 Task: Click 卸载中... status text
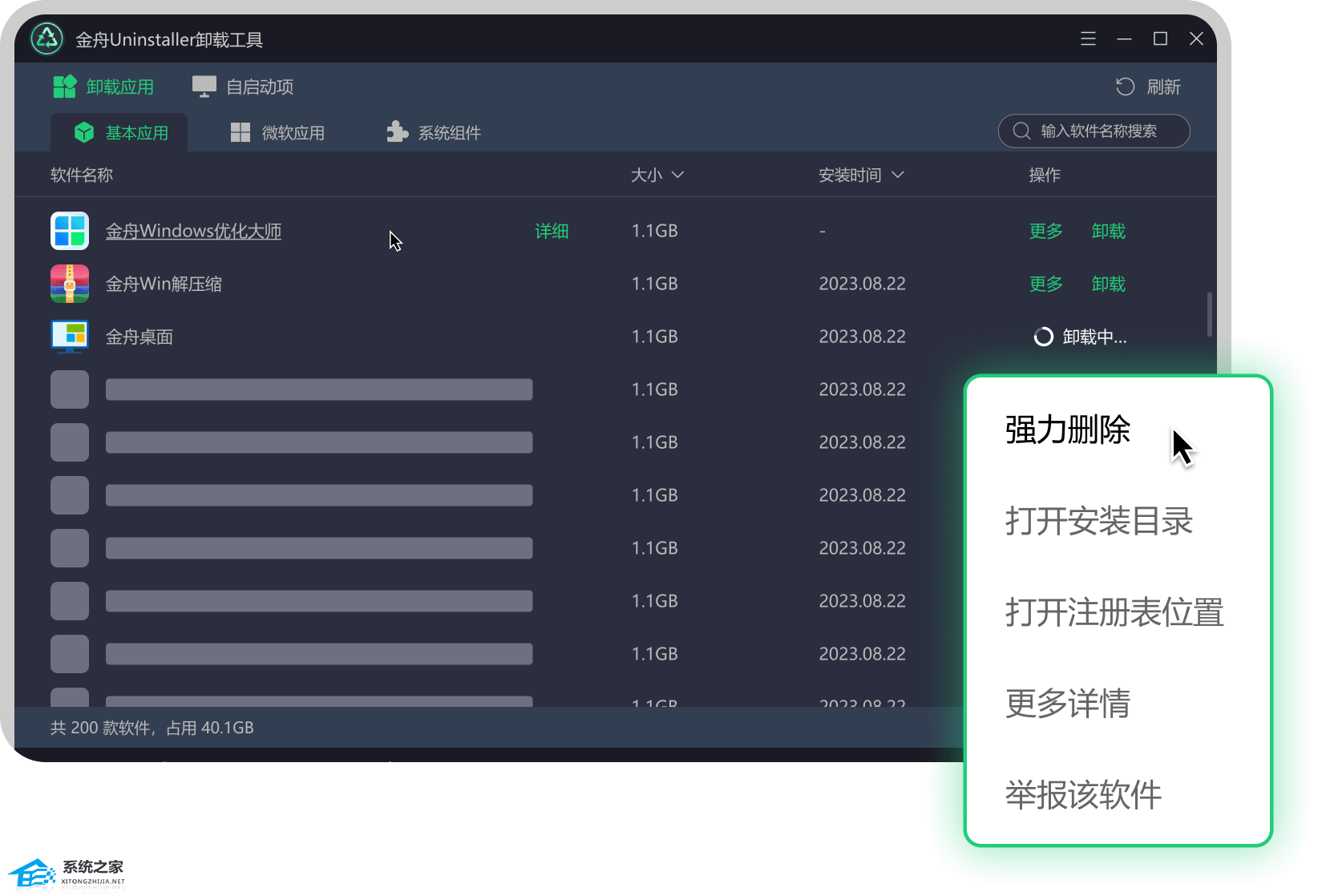1094,337
